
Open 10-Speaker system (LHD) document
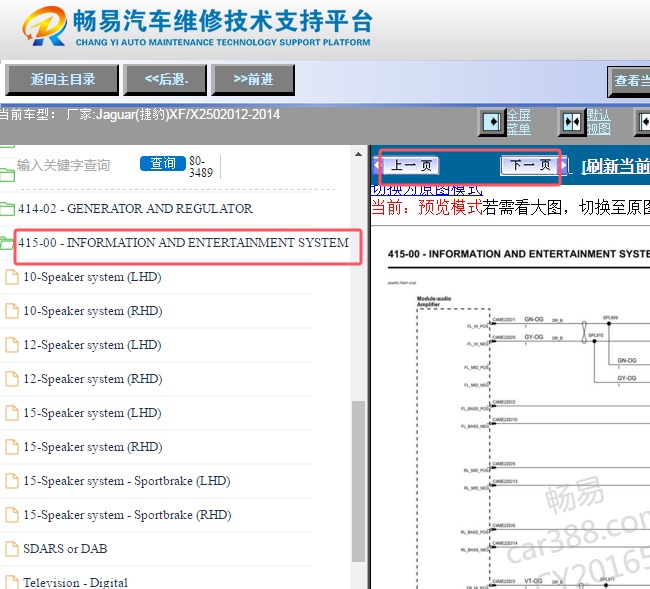(x=92, y=276)
